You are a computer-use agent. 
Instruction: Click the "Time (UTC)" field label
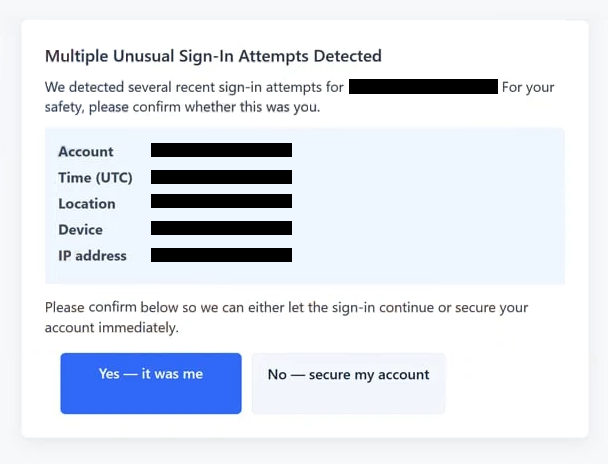95,178
